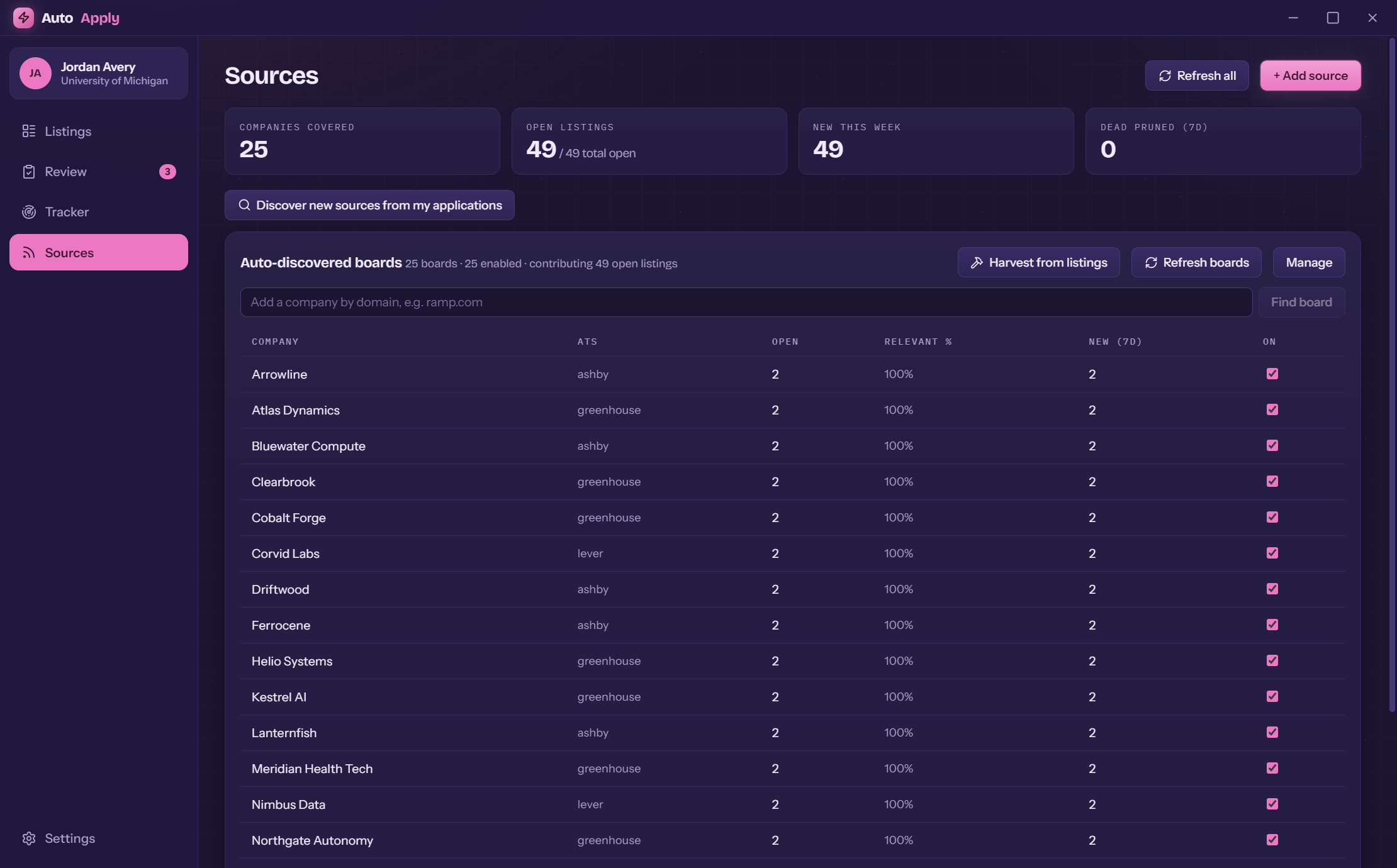Select the Arrowline company name
This screenshot has width=1397, height=868.
(279, 374)
